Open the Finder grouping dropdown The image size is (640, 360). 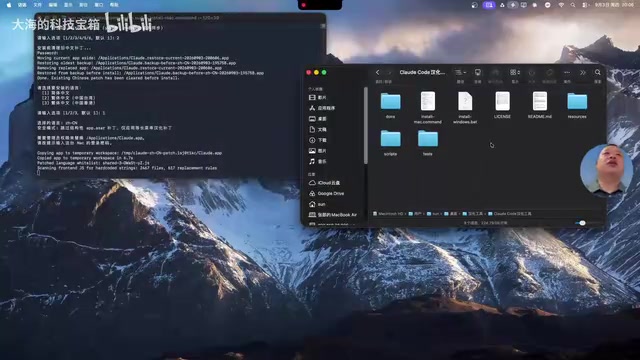click(x=515, y=72)
